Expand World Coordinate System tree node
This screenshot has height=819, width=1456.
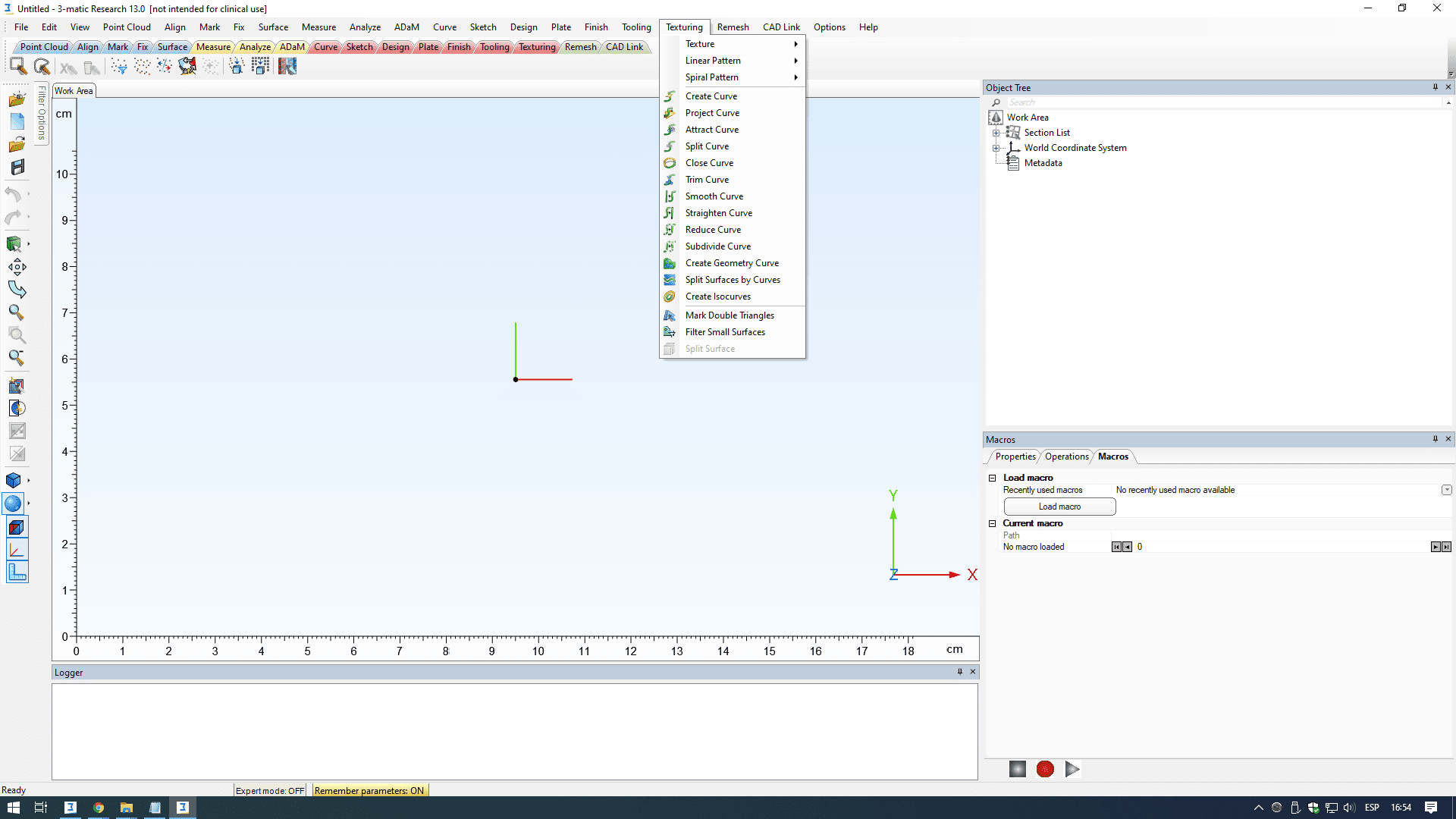[x=996, y=148]
